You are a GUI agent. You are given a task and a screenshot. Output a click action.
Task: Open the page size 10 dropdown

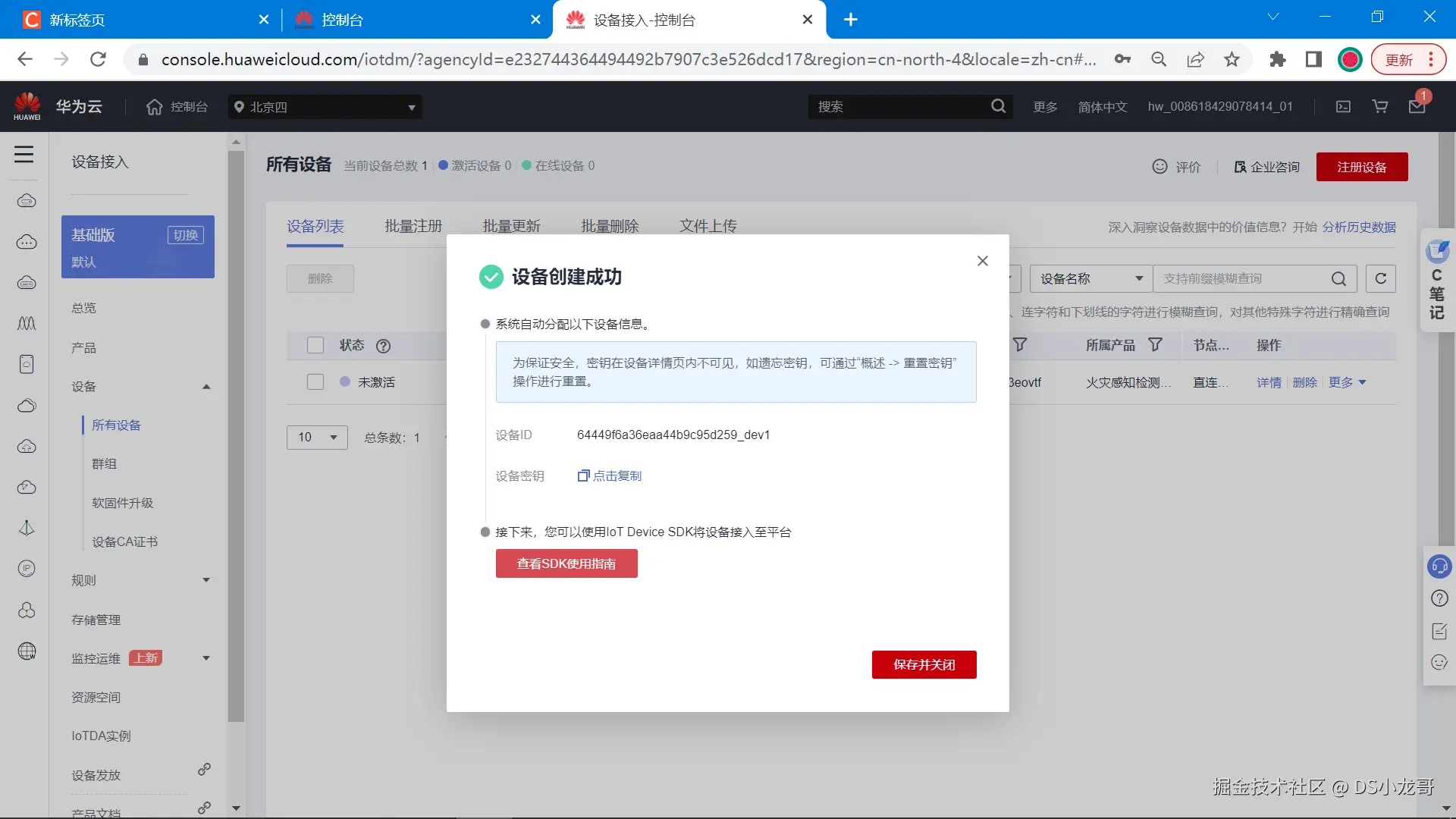[x=317, y=438]
